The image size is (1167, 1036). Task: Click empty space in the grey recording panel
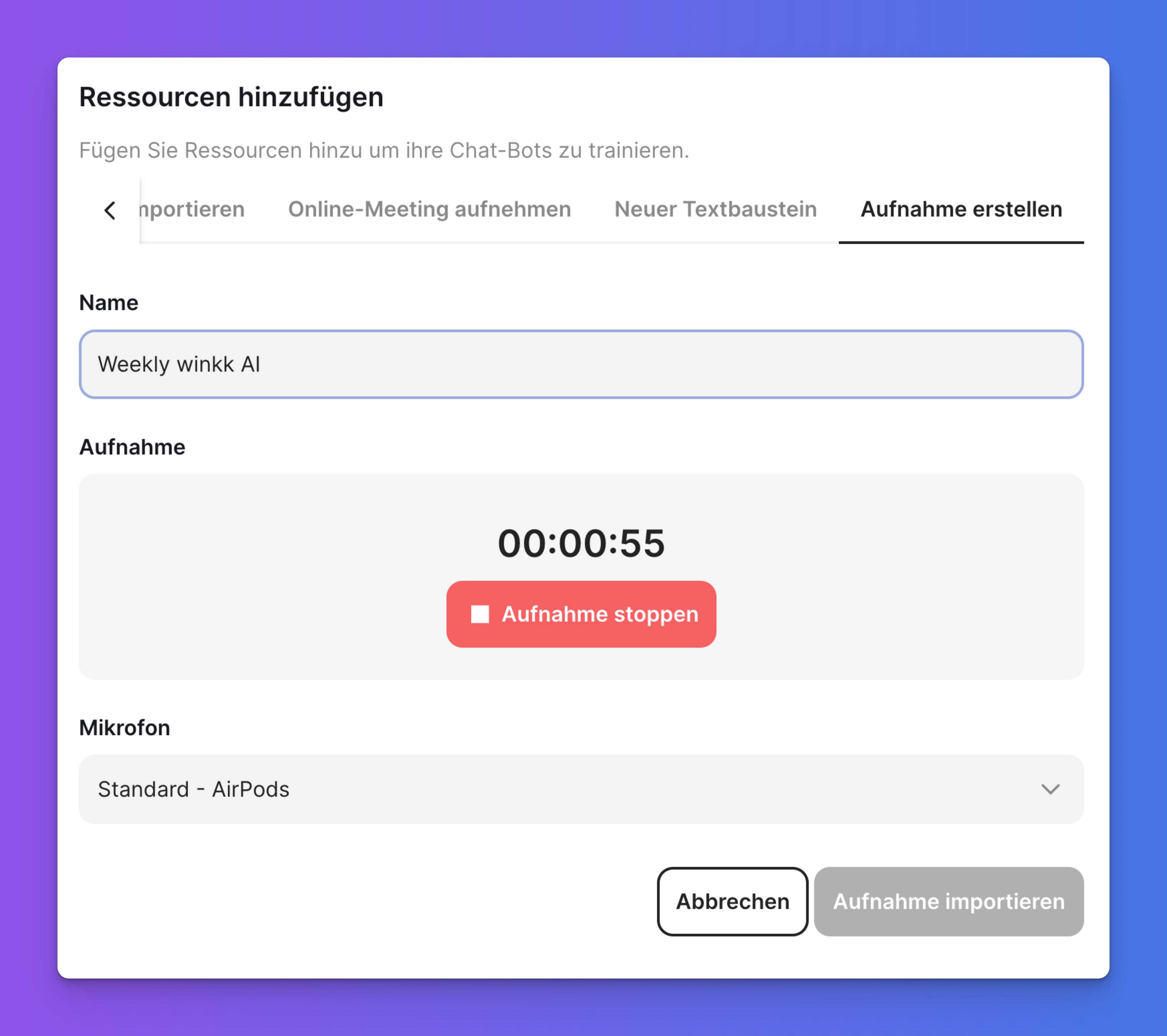click(251, 576)
